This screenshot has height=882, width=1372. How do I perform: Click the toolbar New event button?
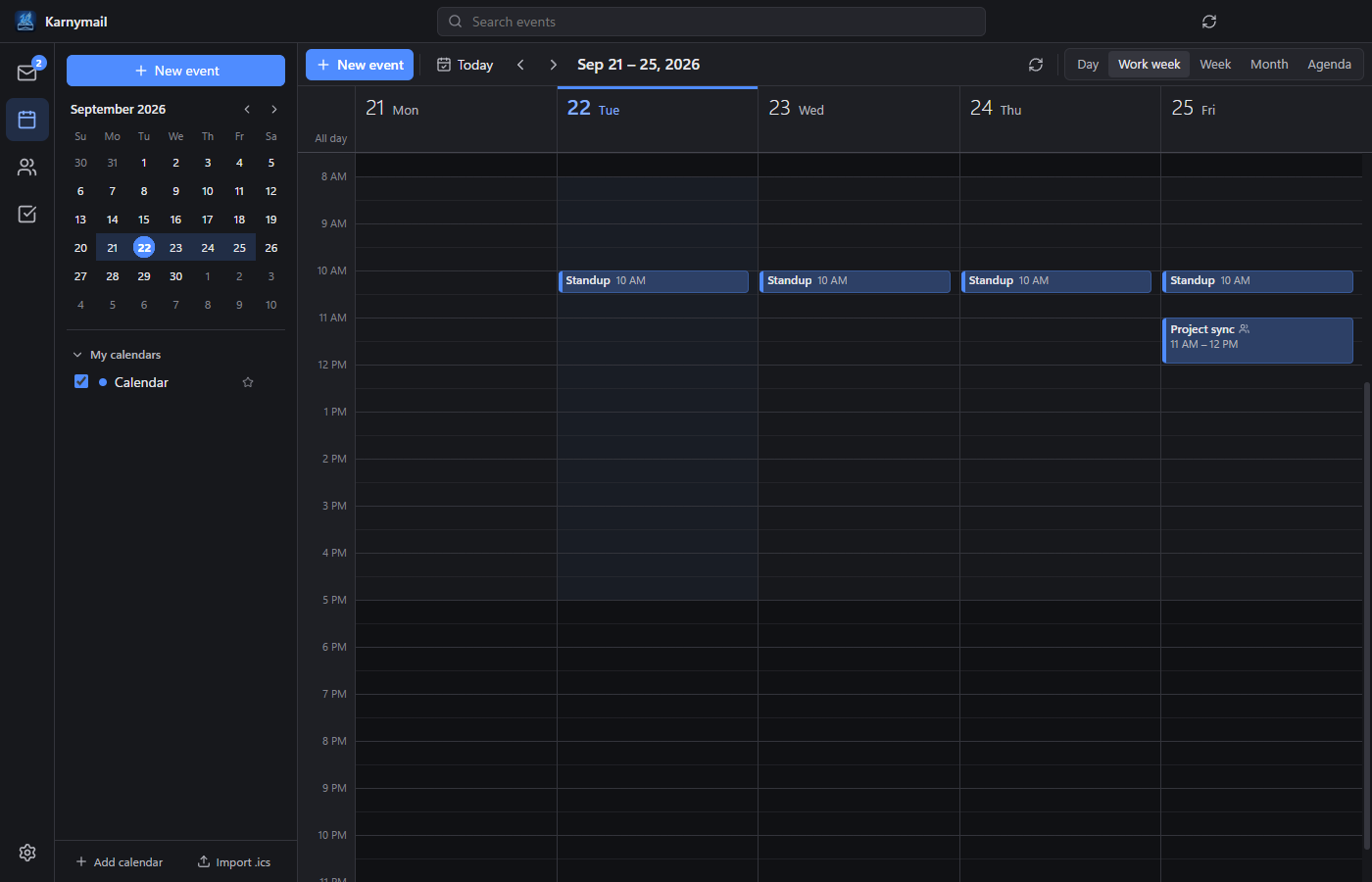(x=360, y=65)
